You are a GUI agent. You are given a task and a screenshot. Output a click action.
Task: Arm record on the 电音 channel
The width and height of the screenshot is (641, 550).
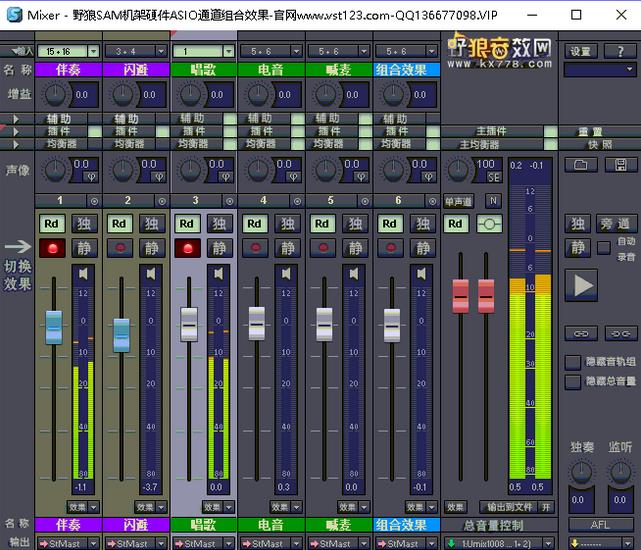[255, 248]
